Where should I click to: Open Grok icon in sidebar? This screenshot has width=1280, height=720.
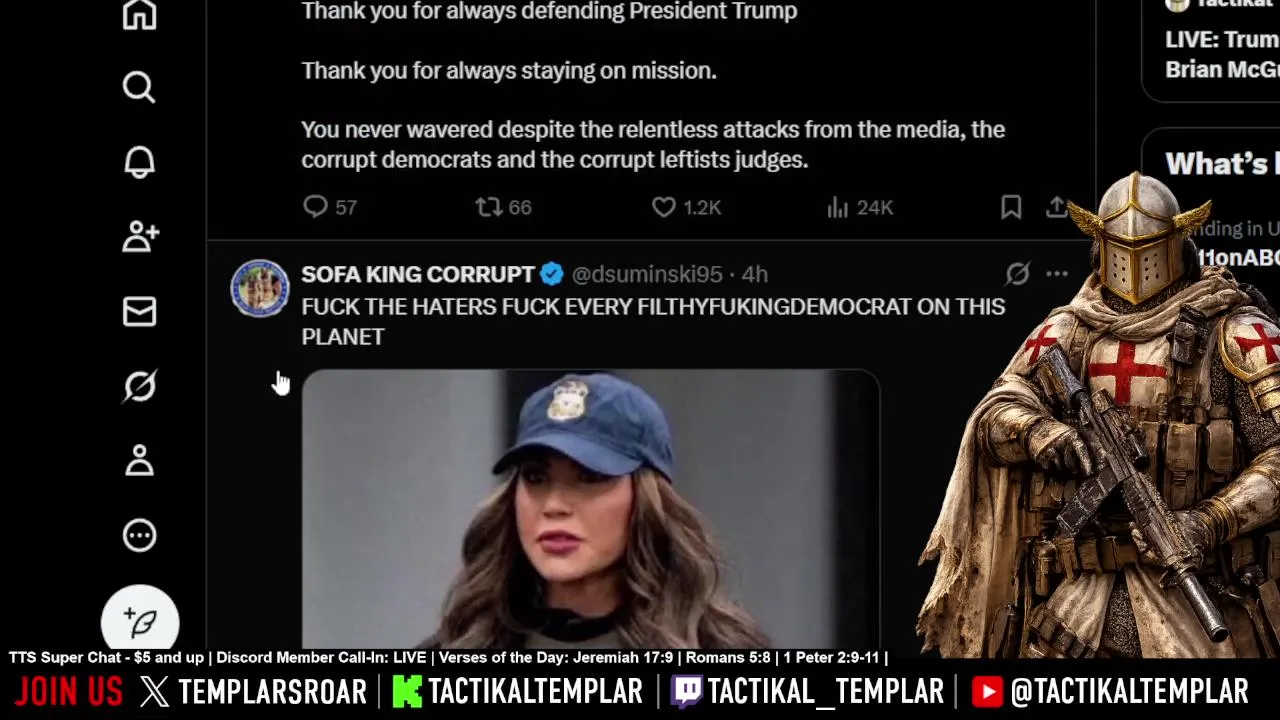coord(139,386)
